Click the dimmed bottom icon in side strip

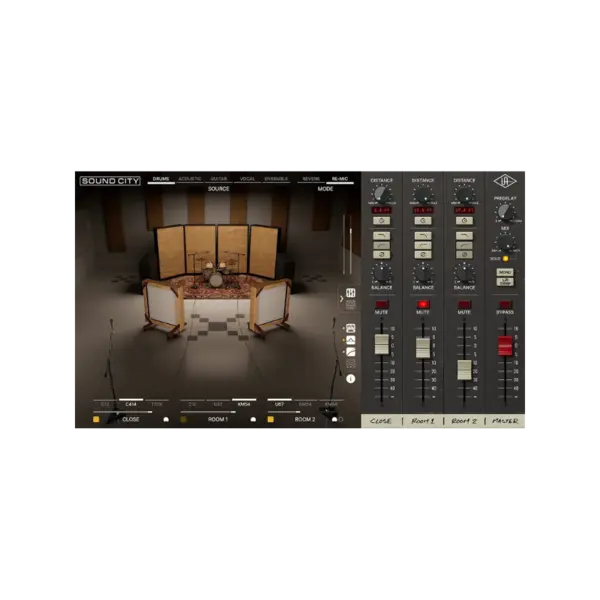pyautogui.click(x=351, y=364)
